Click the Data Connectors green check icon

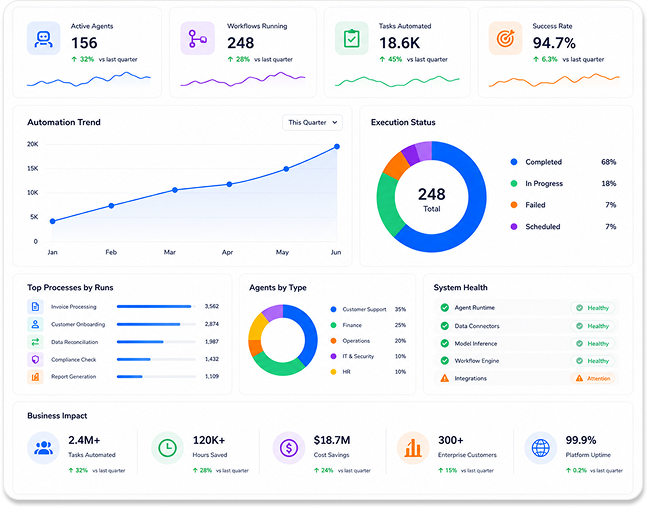coord(445,326)
